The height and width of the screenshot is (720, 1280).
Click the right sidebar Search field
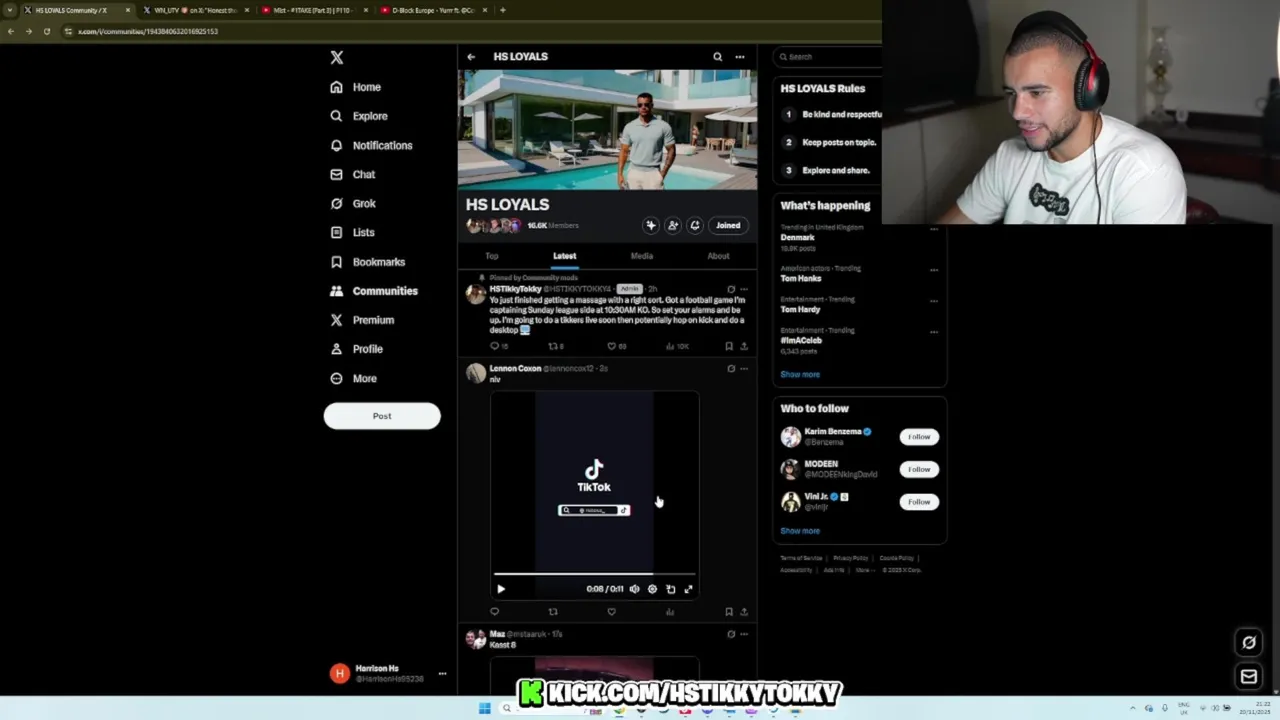click(828, 57)
